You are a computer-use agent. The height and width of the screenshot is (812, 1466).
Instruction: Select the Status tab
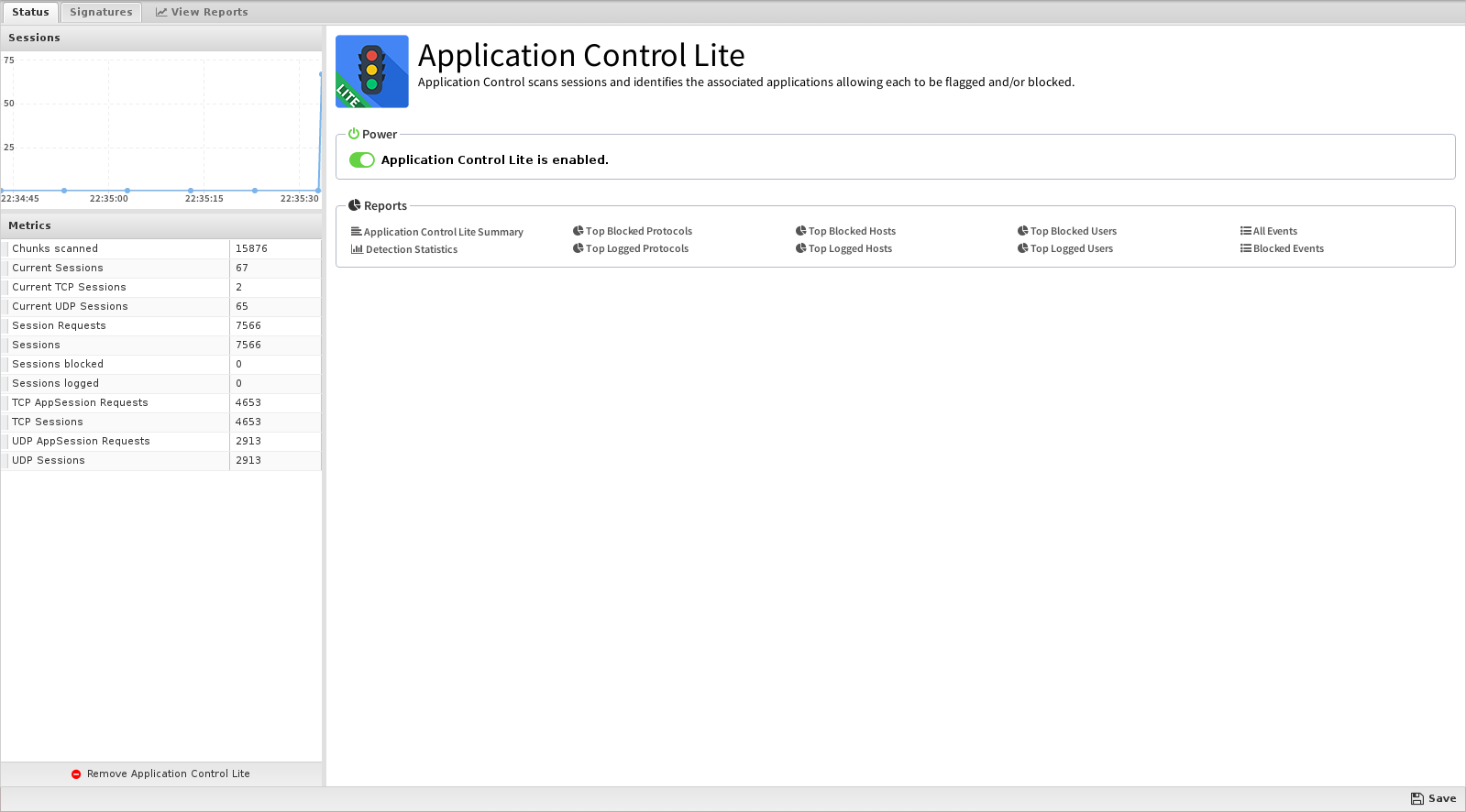30,12
